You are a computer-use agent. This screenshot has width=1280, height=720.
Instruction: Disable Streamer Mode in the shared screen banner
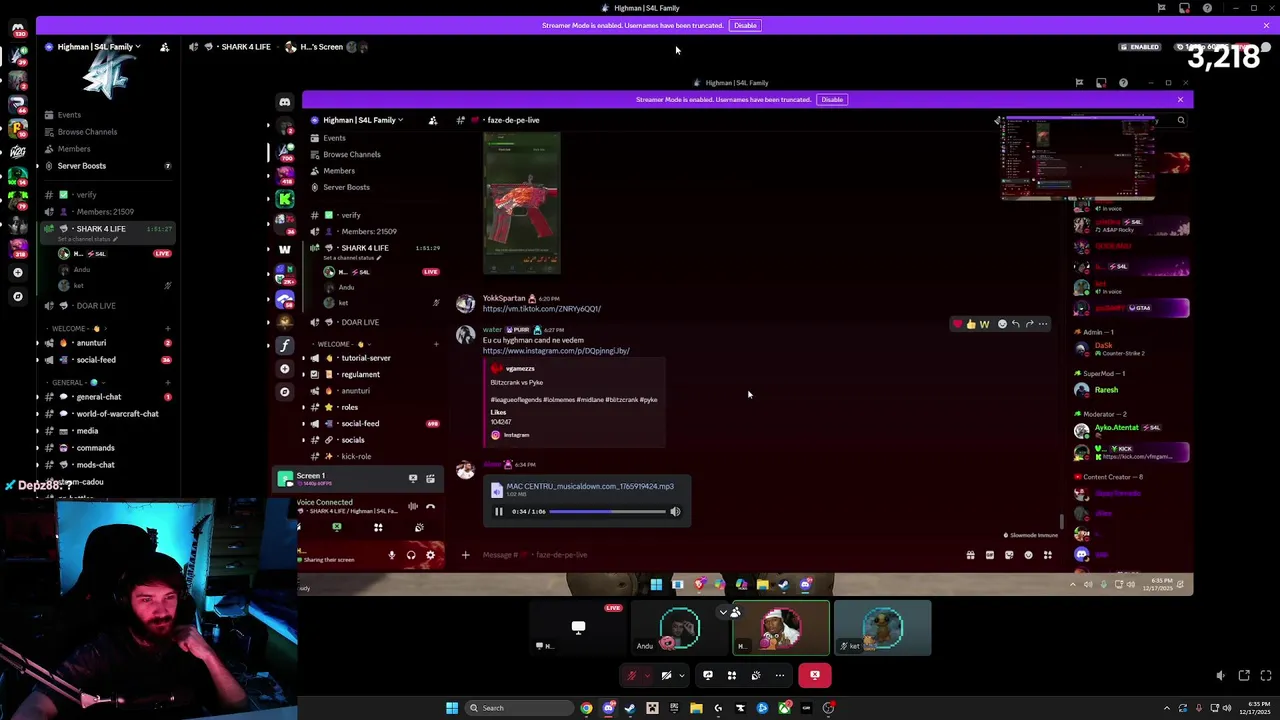pyautogui.click(x=832, y=100)
